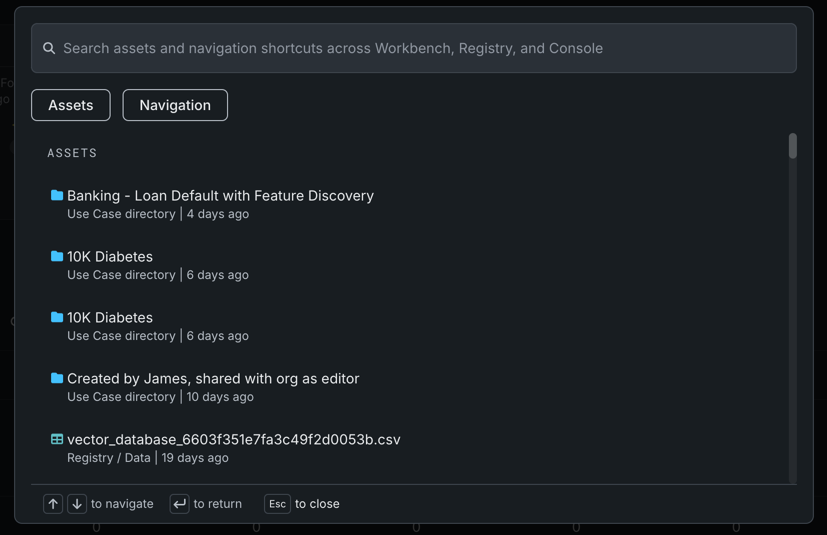Click folder icon beside Created by James
Viewport: 827px width, 535px height.
57,378
